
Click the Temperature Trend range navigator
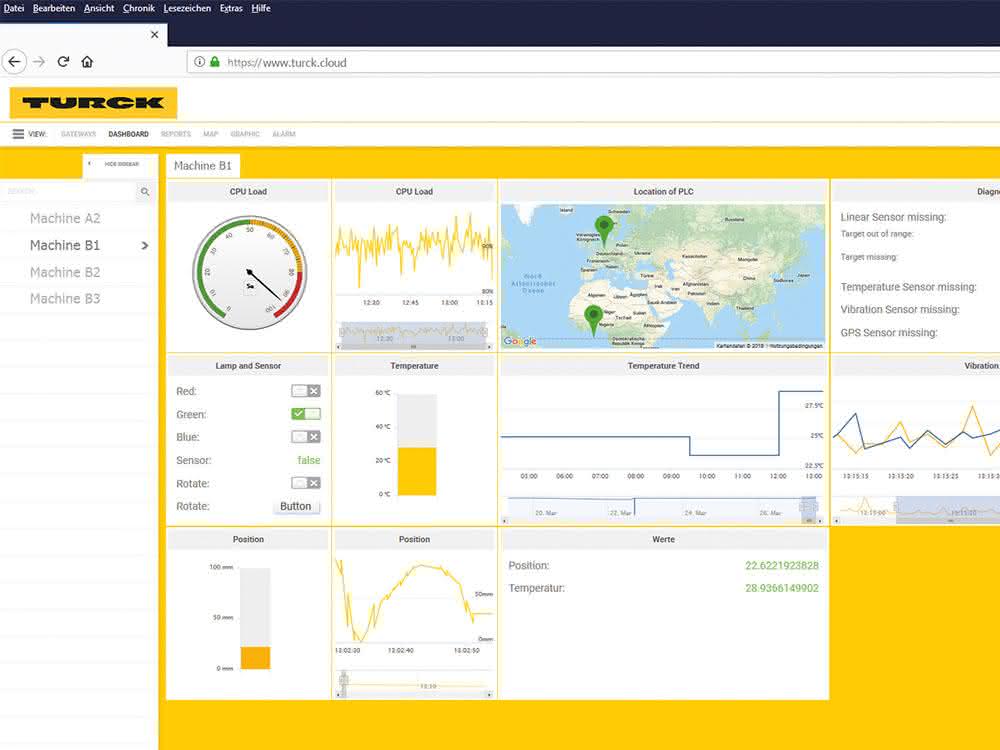pyautogui.click(x=663, y=510)
